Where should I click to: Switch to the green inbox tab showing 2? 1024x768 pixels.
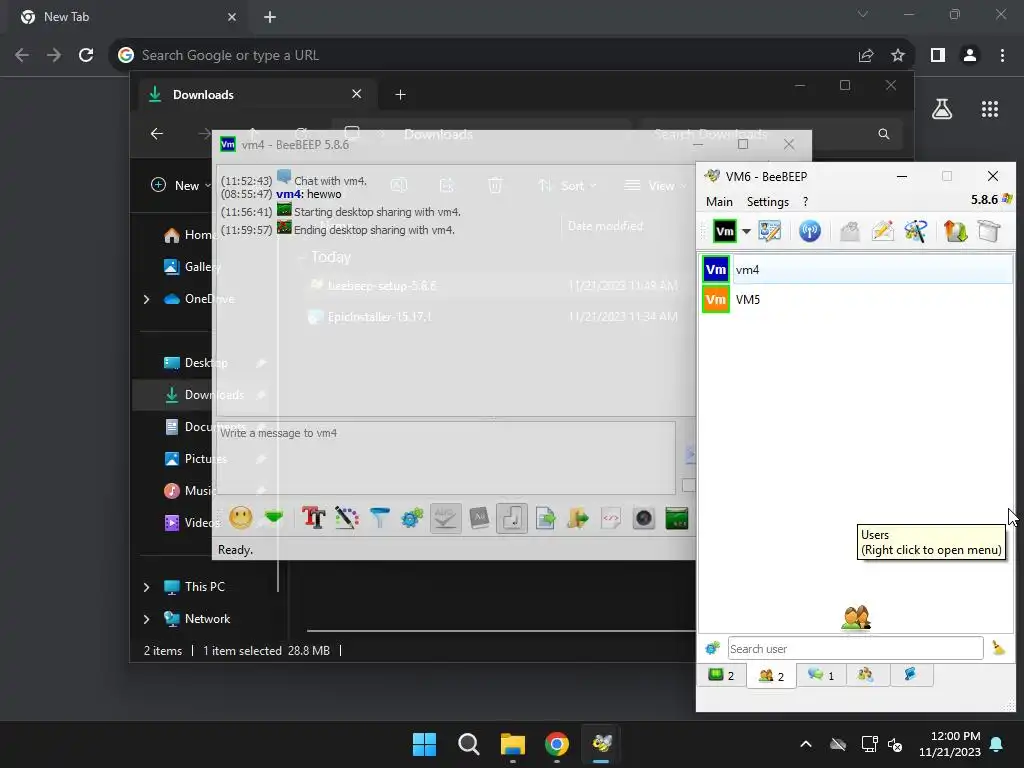tap(722, 675)
